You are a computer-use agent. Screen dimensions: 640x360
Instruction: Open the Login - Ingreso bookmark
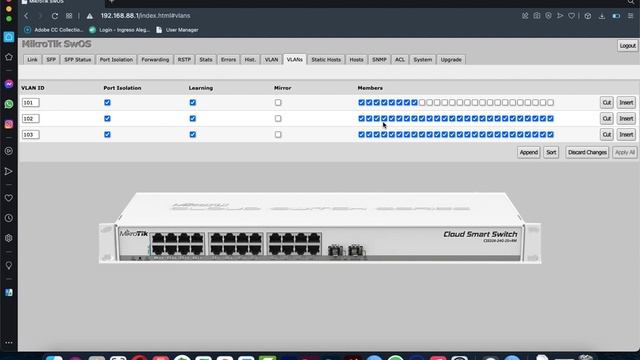coord(119,30)
